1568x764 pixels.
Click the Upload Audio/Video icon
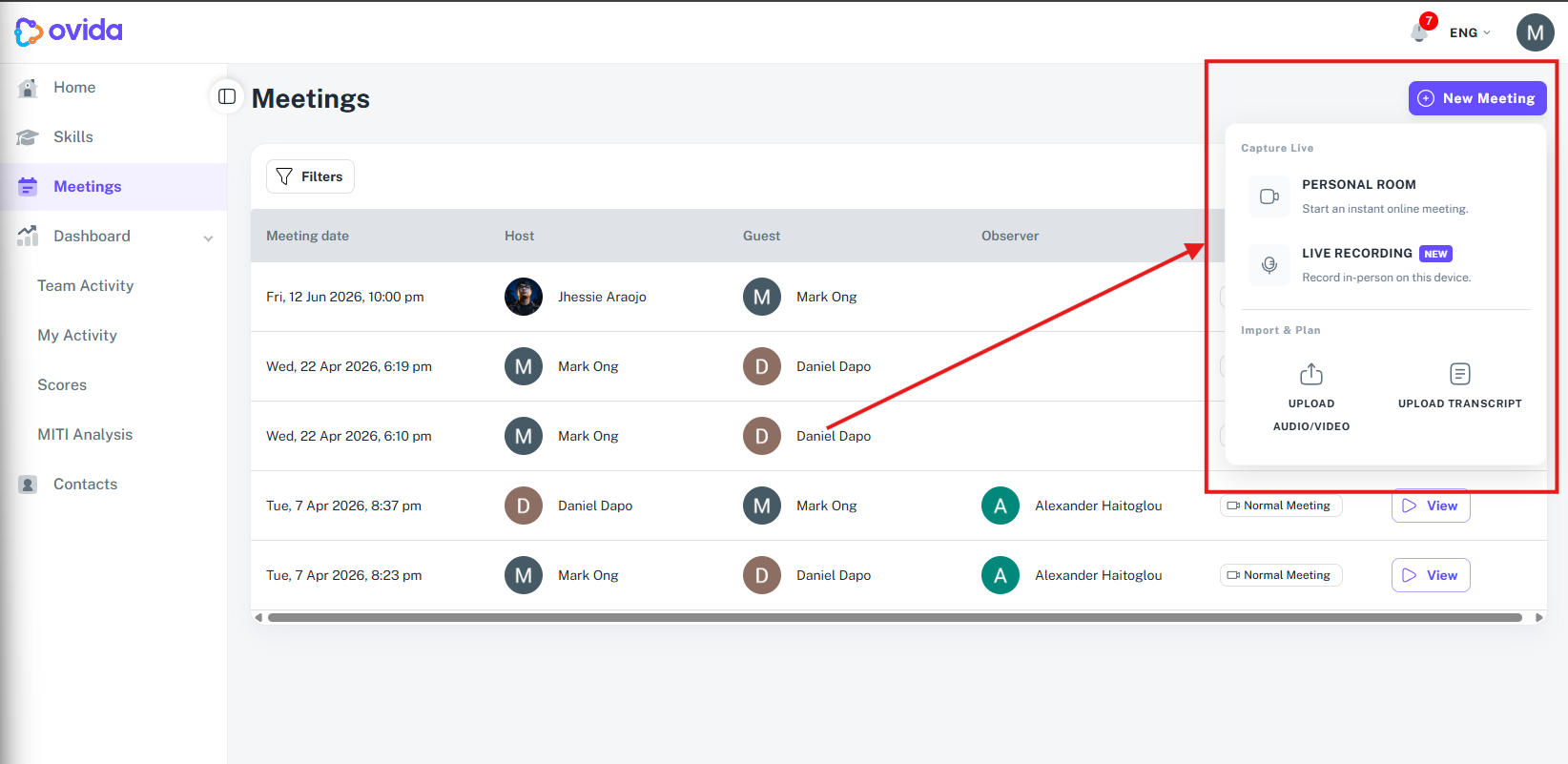(x=1311, y=374)
